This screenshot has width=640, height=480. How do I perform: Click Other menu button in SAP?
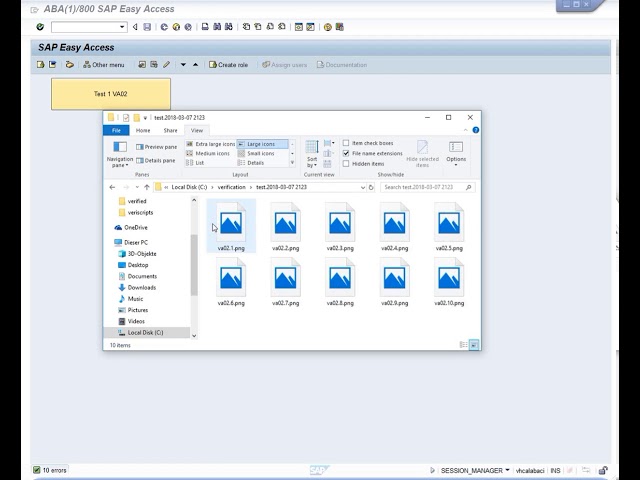[104, 64]
